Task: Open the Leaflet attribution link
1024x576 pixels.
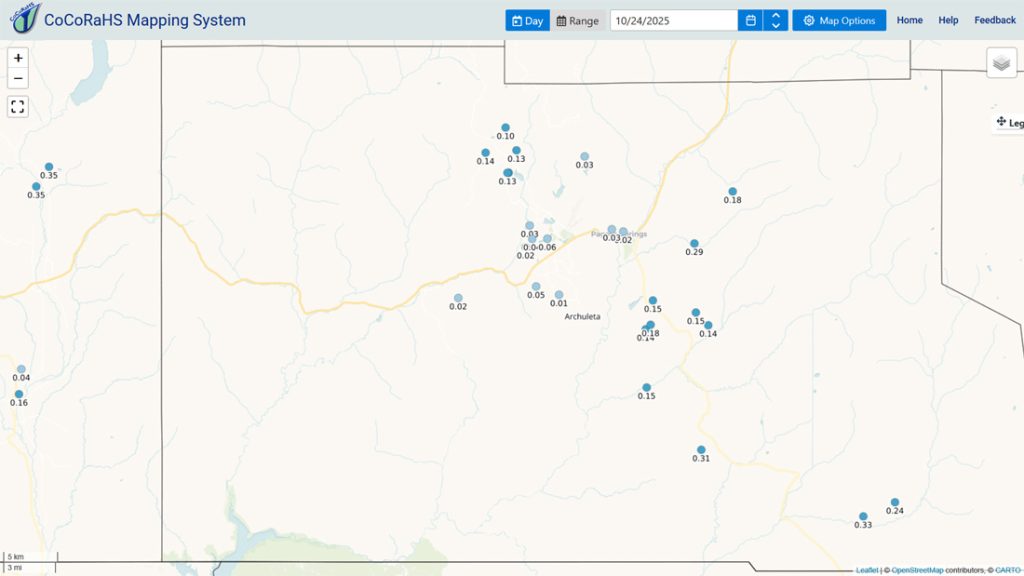Action: tap(867, 570)
